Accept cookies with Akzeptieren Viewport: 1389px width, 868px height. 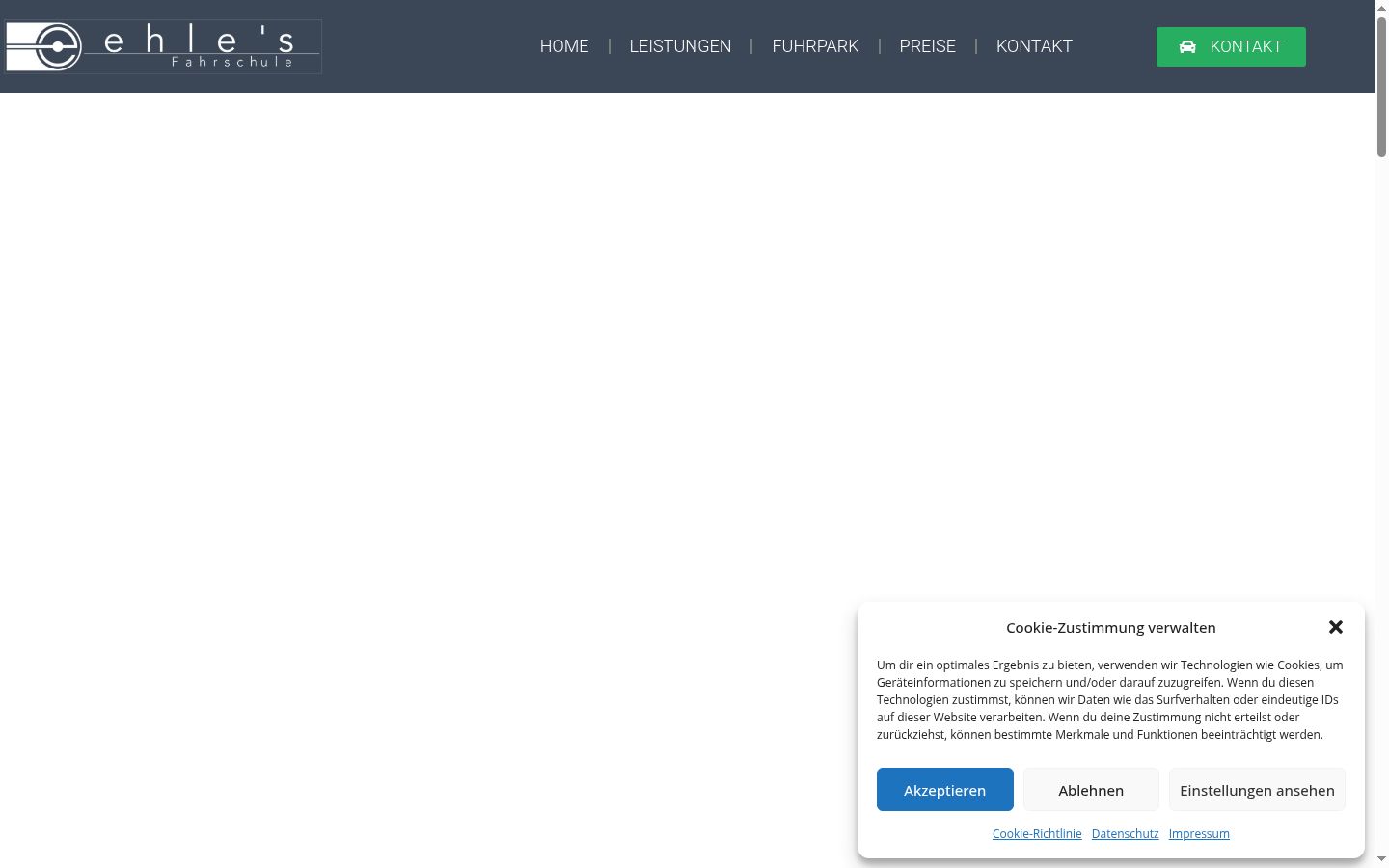(945, 790)
